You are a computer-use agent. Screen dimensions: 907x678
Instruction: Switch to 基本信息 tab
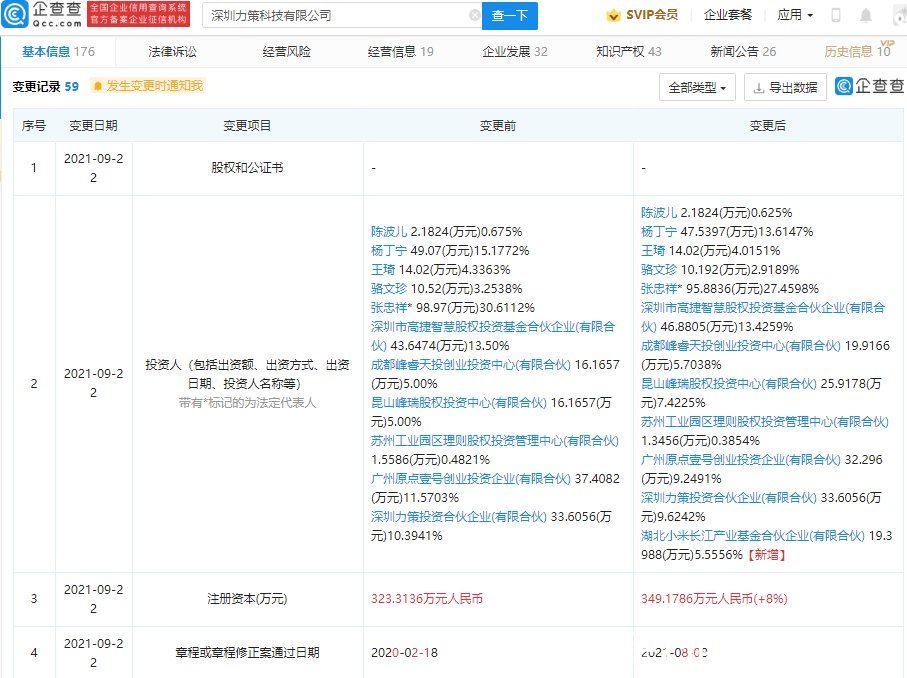pos(58,51)
